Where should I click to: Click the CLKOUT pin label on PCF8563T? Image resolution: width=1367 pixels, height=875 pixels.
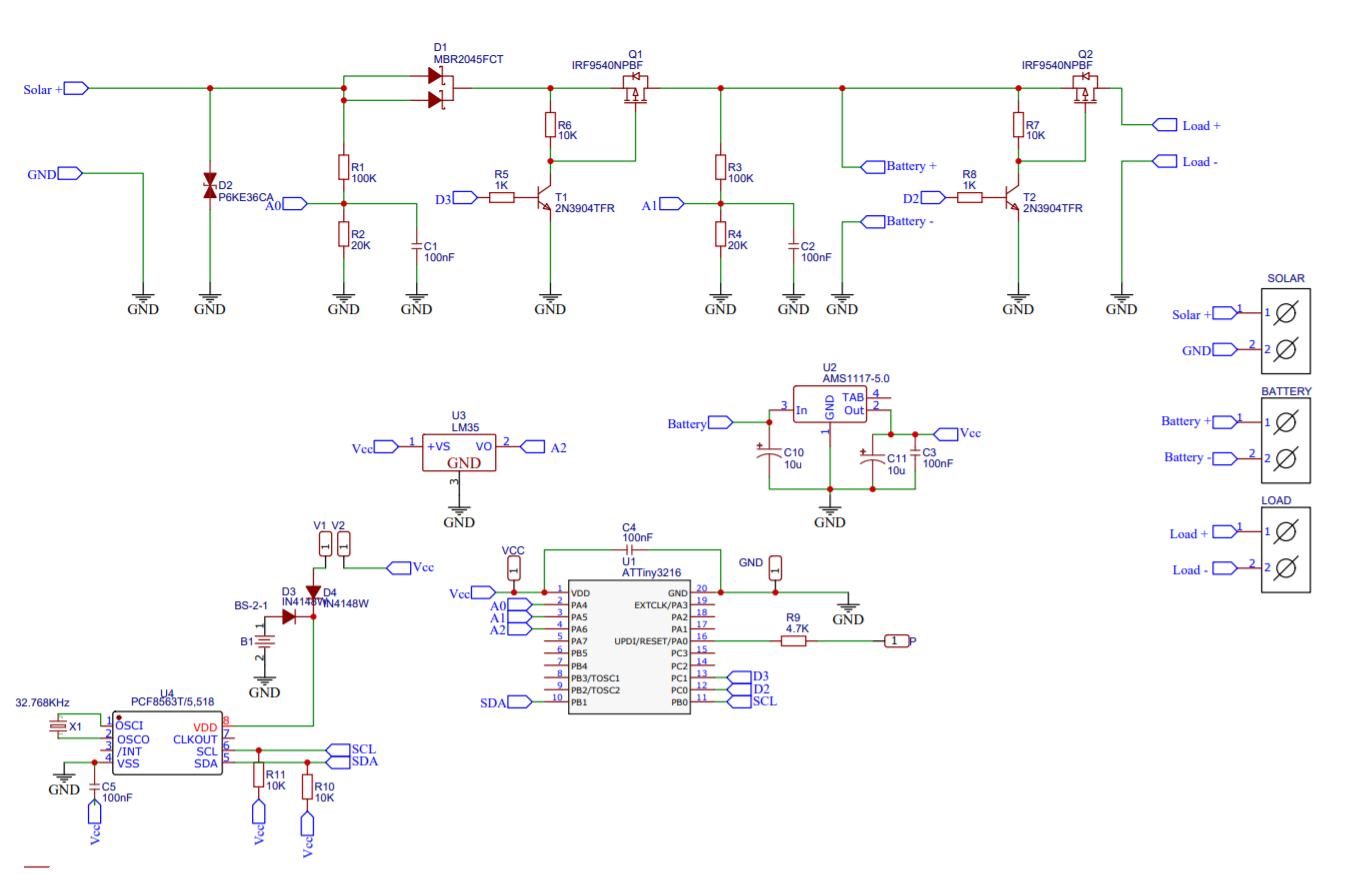[194, 739]
